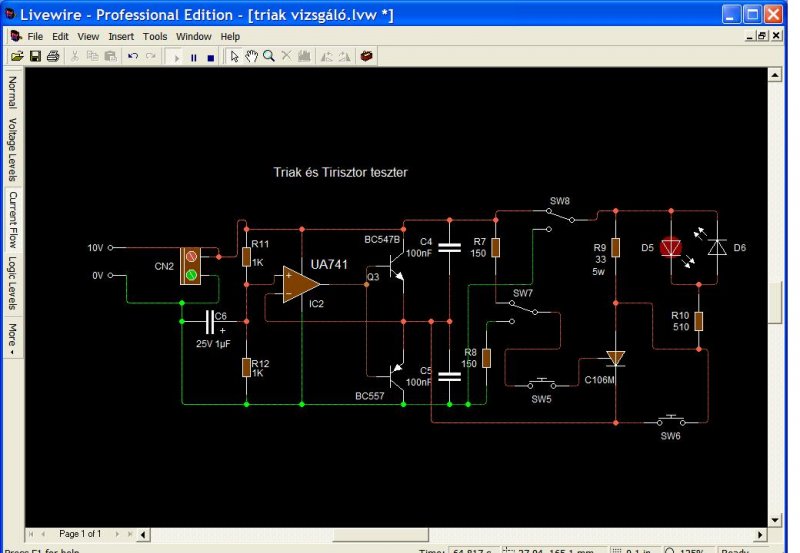Click the Cut scissors icon
The image size is (800, 553).
(x=74, y=56)
